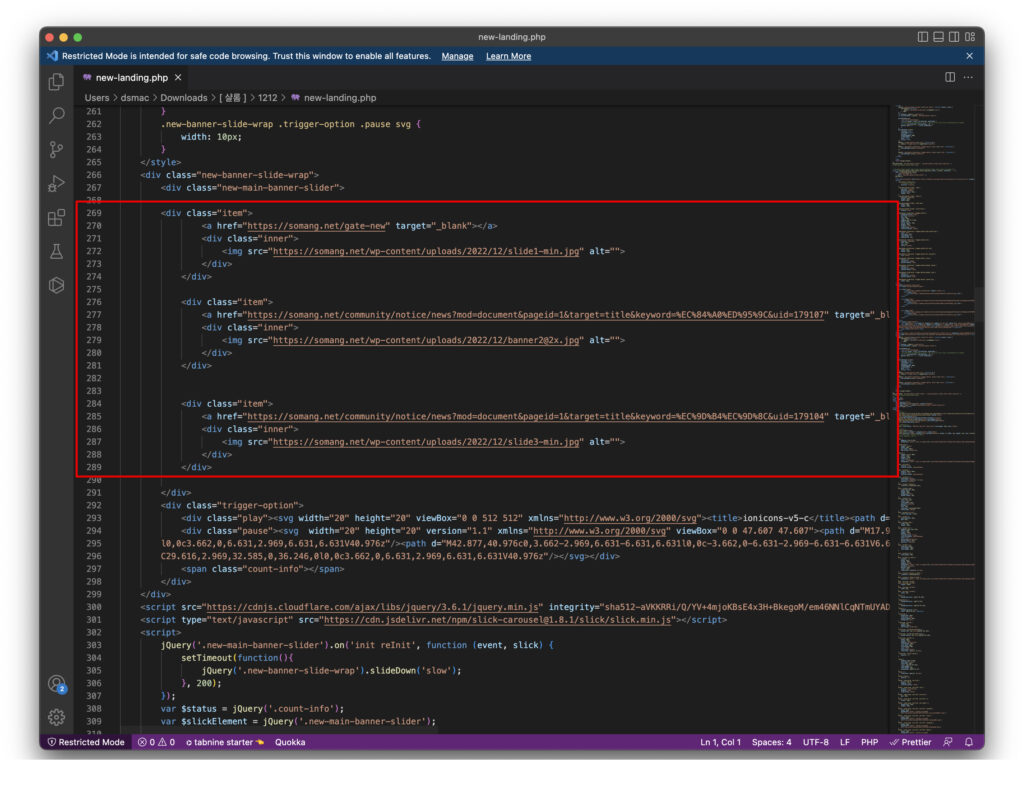Click the Manage link in the banner

tap(457, 56)
